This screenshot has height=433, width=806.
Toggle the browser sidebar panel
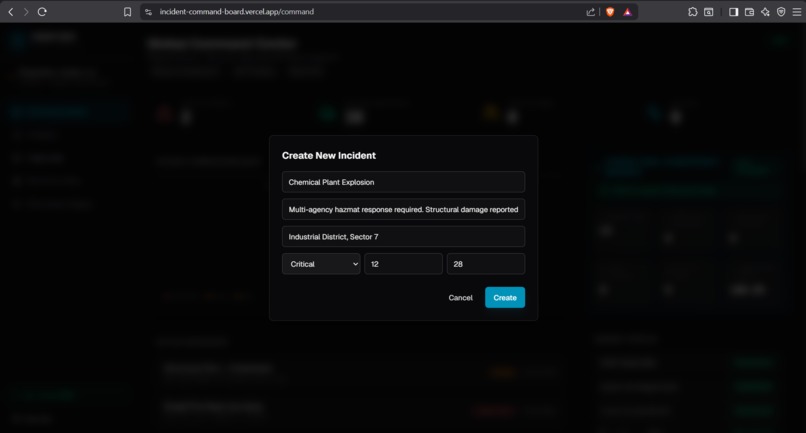734,12
